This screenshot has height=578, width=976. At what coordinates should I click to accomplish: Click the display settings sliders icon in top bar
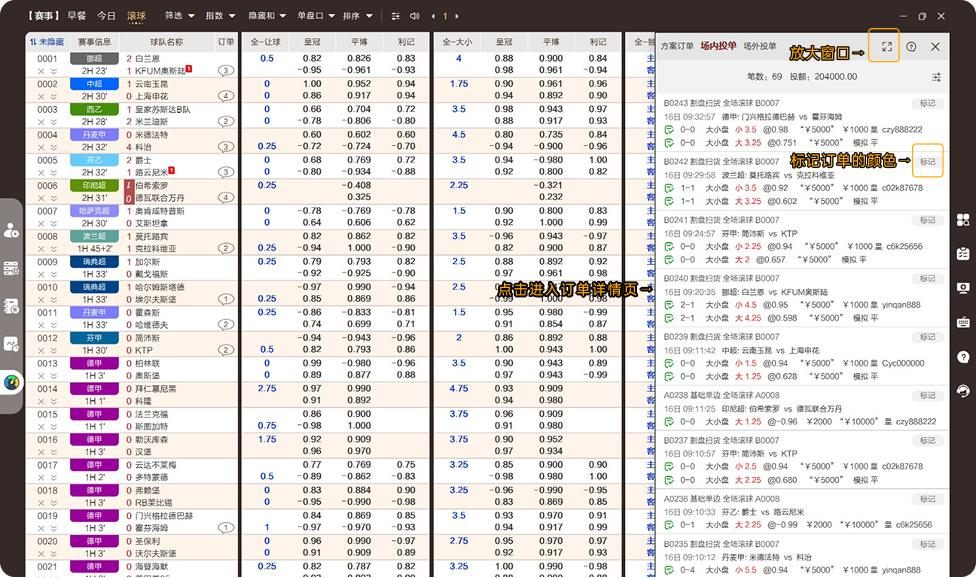point(395,16)
